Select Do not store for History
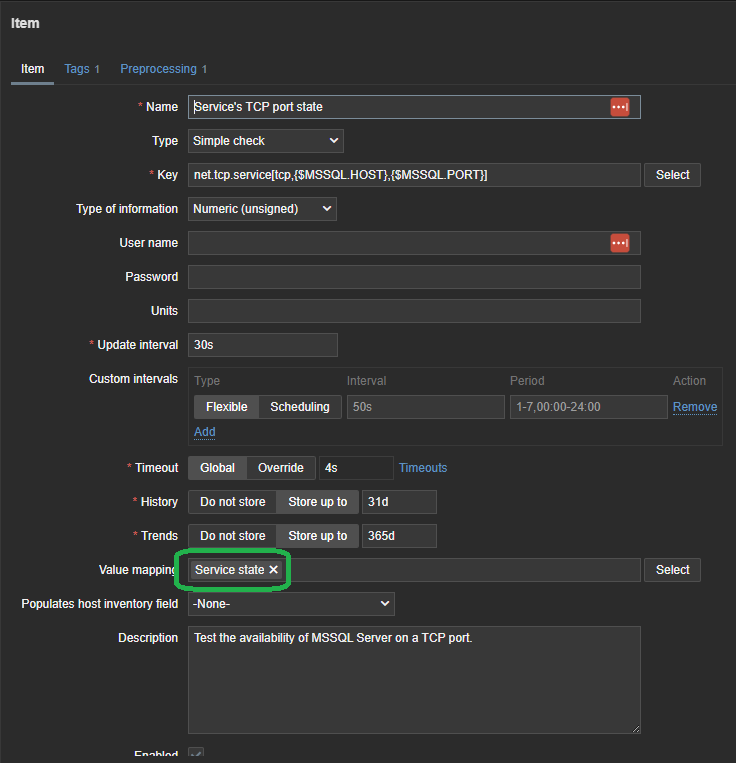 click(233, 502)
